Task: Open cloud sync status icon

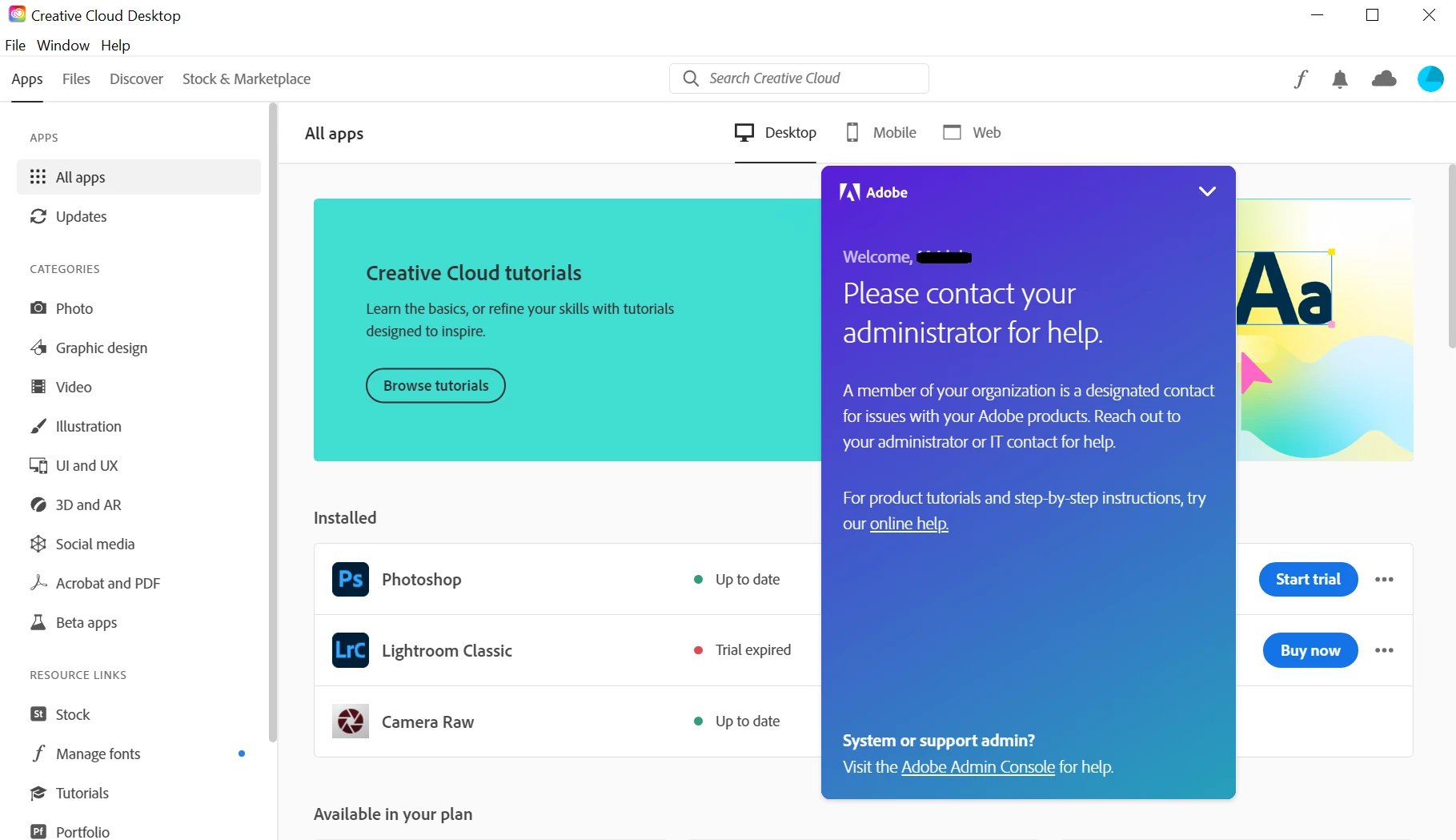Action: click(x=1384, y=78)
